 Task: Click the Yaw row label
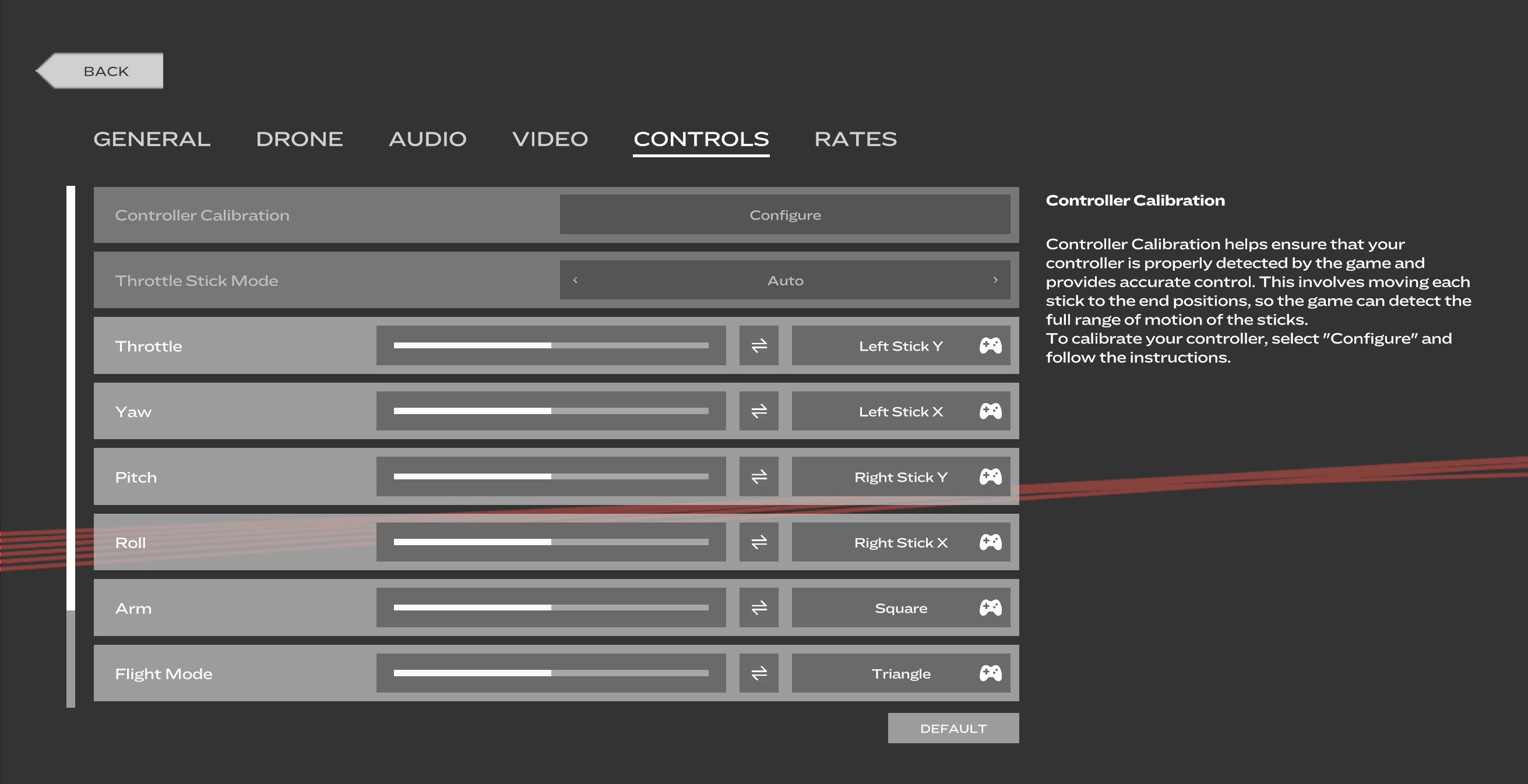pyautogui.click(x=133, y=412)
